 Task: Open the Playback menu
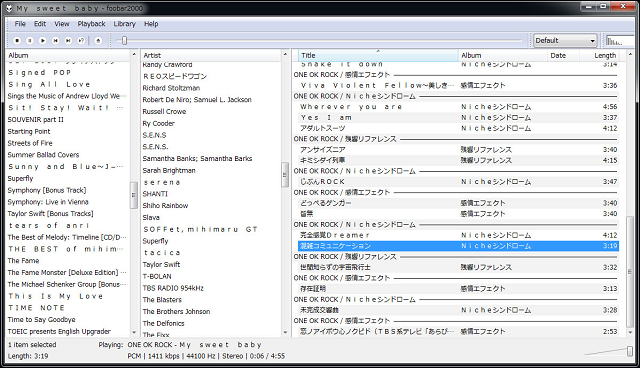pos(91,24)
